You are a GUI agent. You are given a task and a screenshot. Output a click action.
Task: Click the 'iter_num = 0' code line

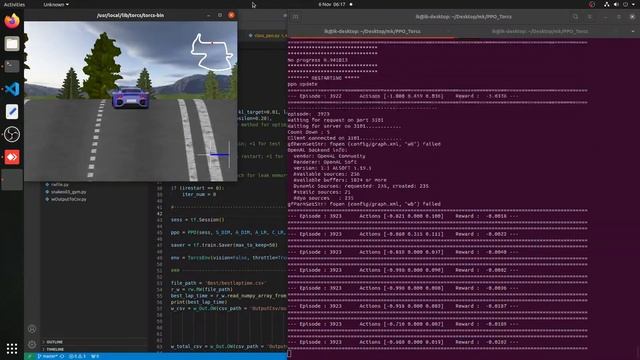(x=199, y=194)
